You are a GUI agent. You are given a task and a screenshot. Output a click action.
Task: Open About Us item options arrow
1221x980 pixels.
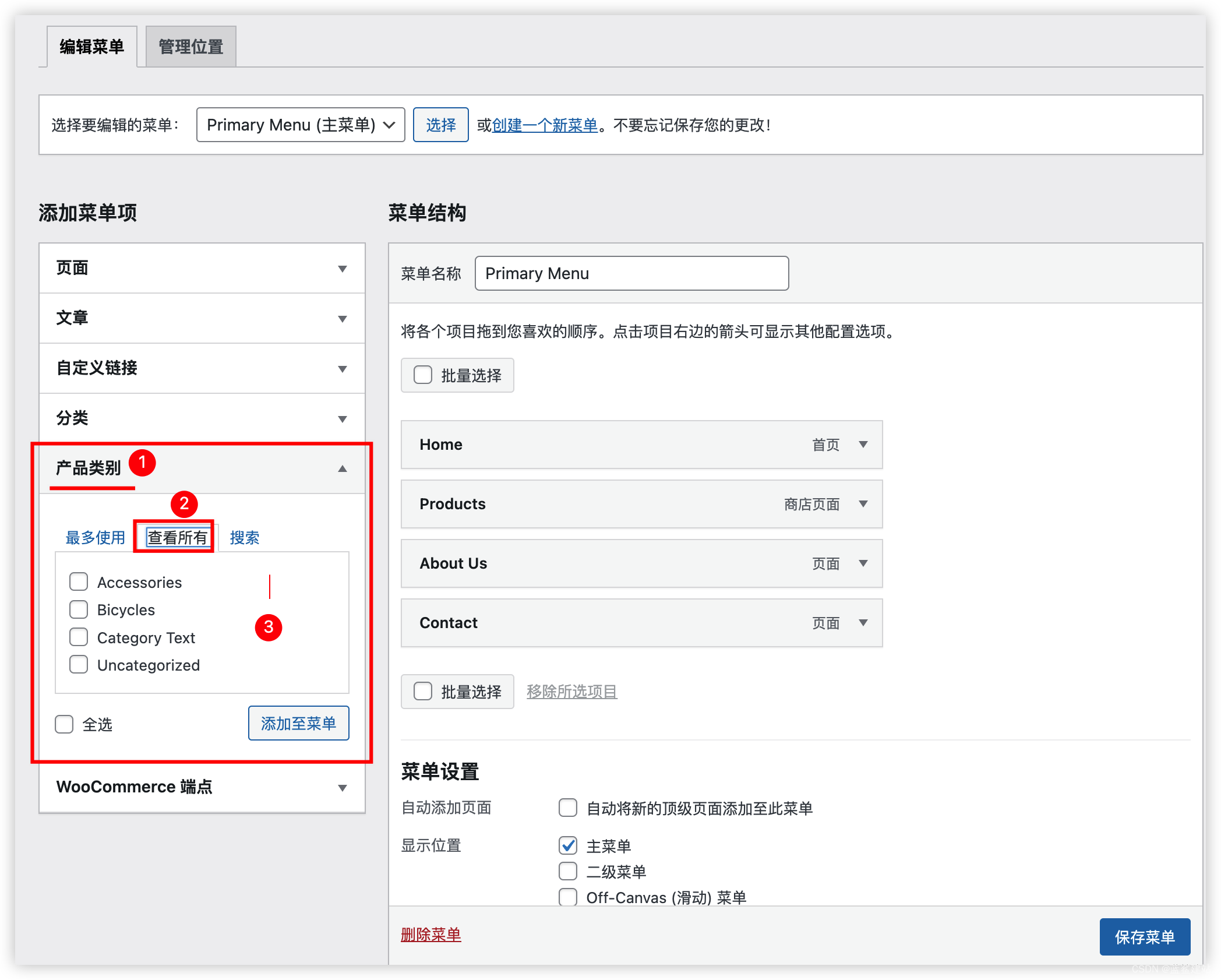coord(863,563)
